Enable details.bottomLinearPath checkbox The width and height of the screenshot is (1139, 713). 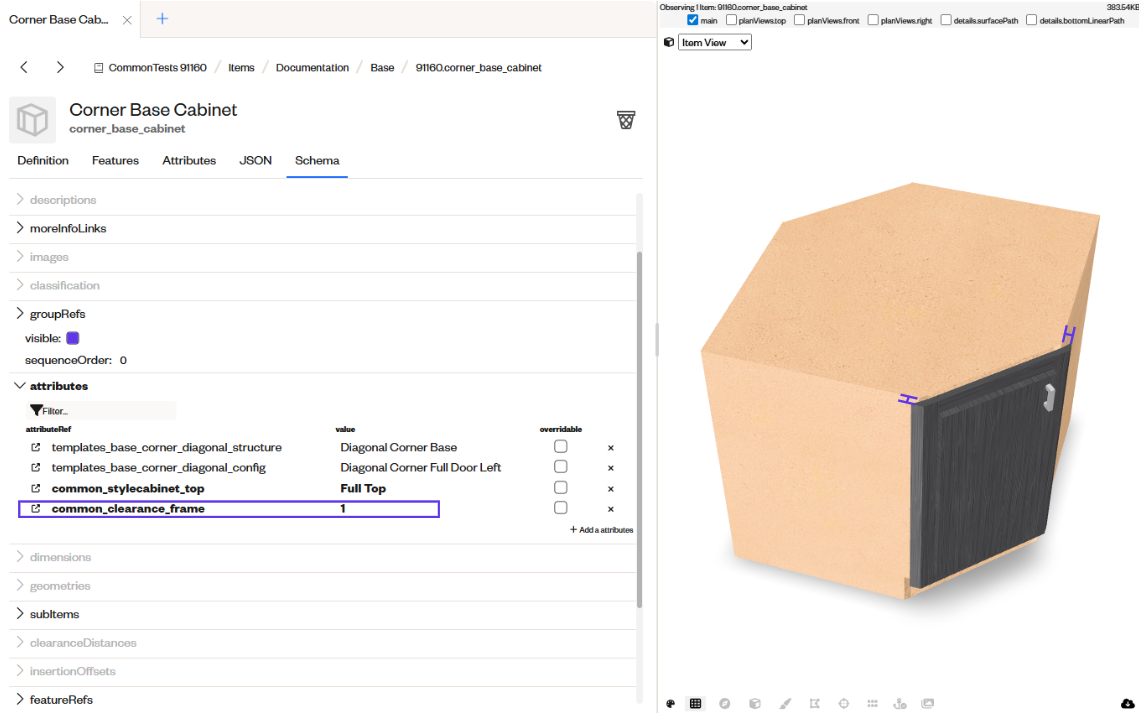pyautogui.click(x=1031, y=20)
